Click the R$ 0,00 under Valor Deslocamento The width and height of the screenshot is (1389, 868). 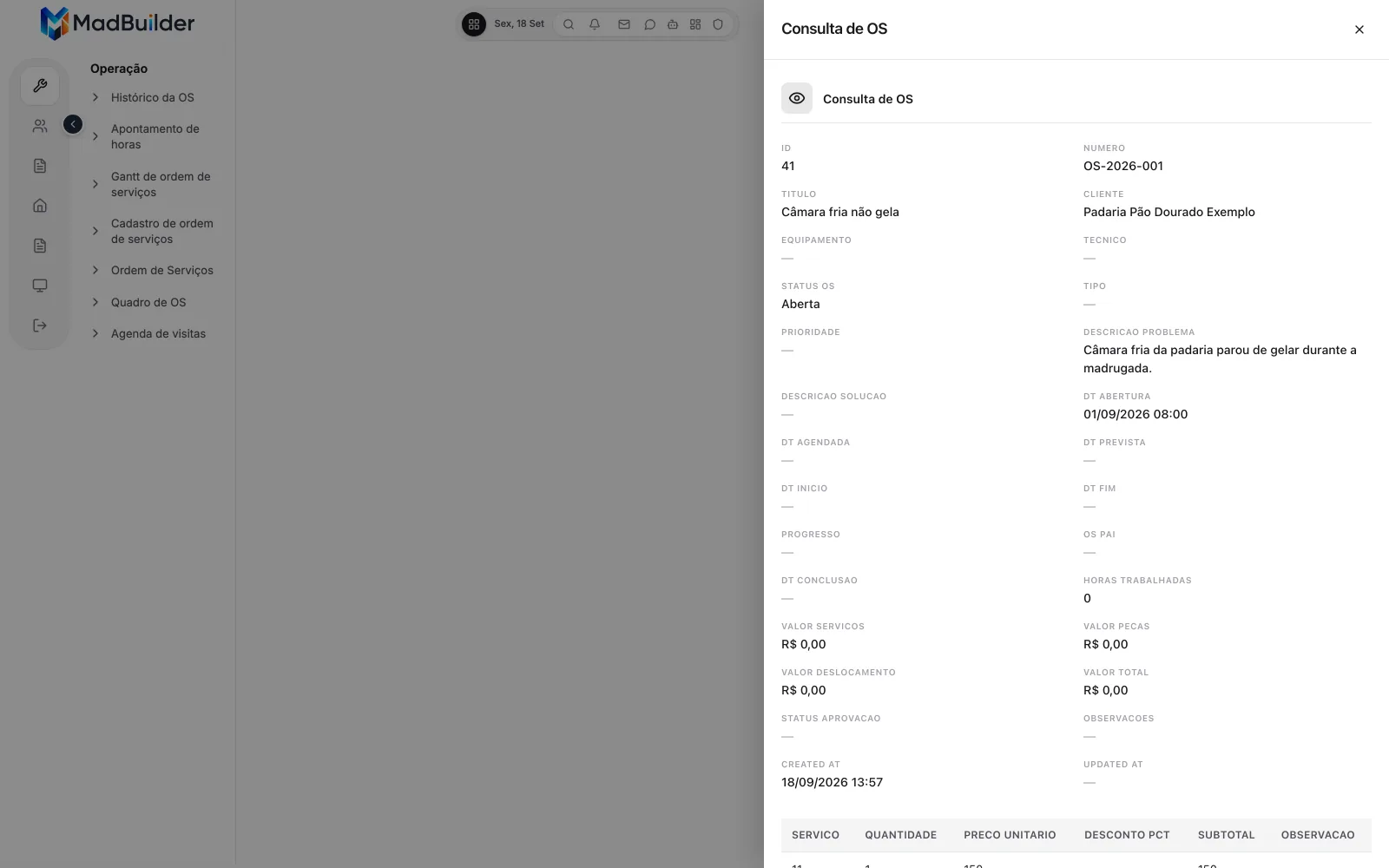pos(804,690)
